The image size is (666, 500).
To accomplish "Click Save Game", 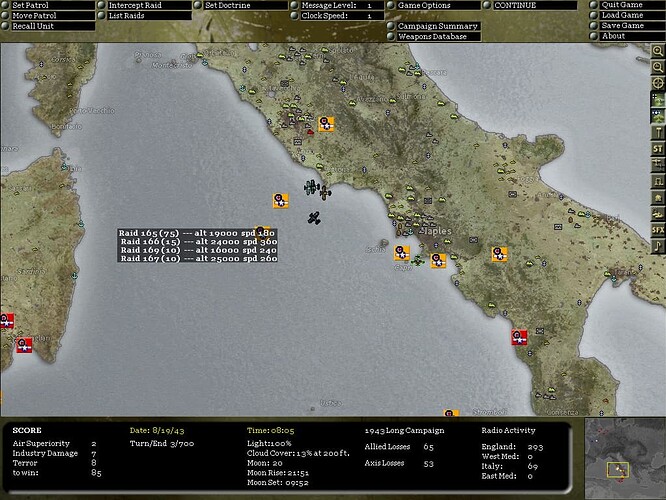I will click(x=627, y=25).
